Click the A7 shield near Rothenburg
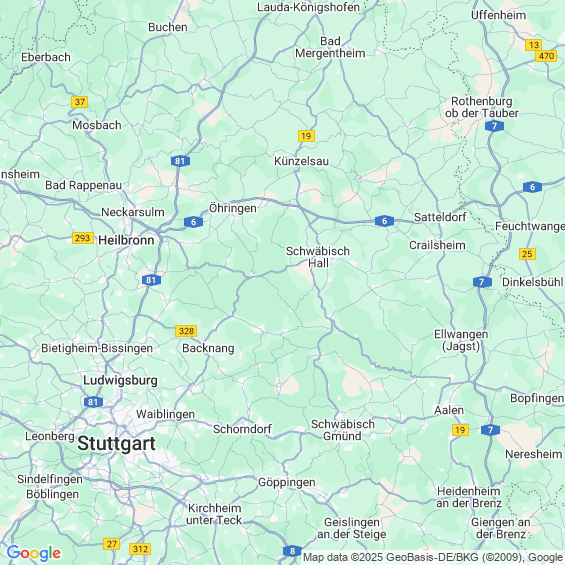Image resolution: width=565 pixels, height=565 pixels. [494, 126]
